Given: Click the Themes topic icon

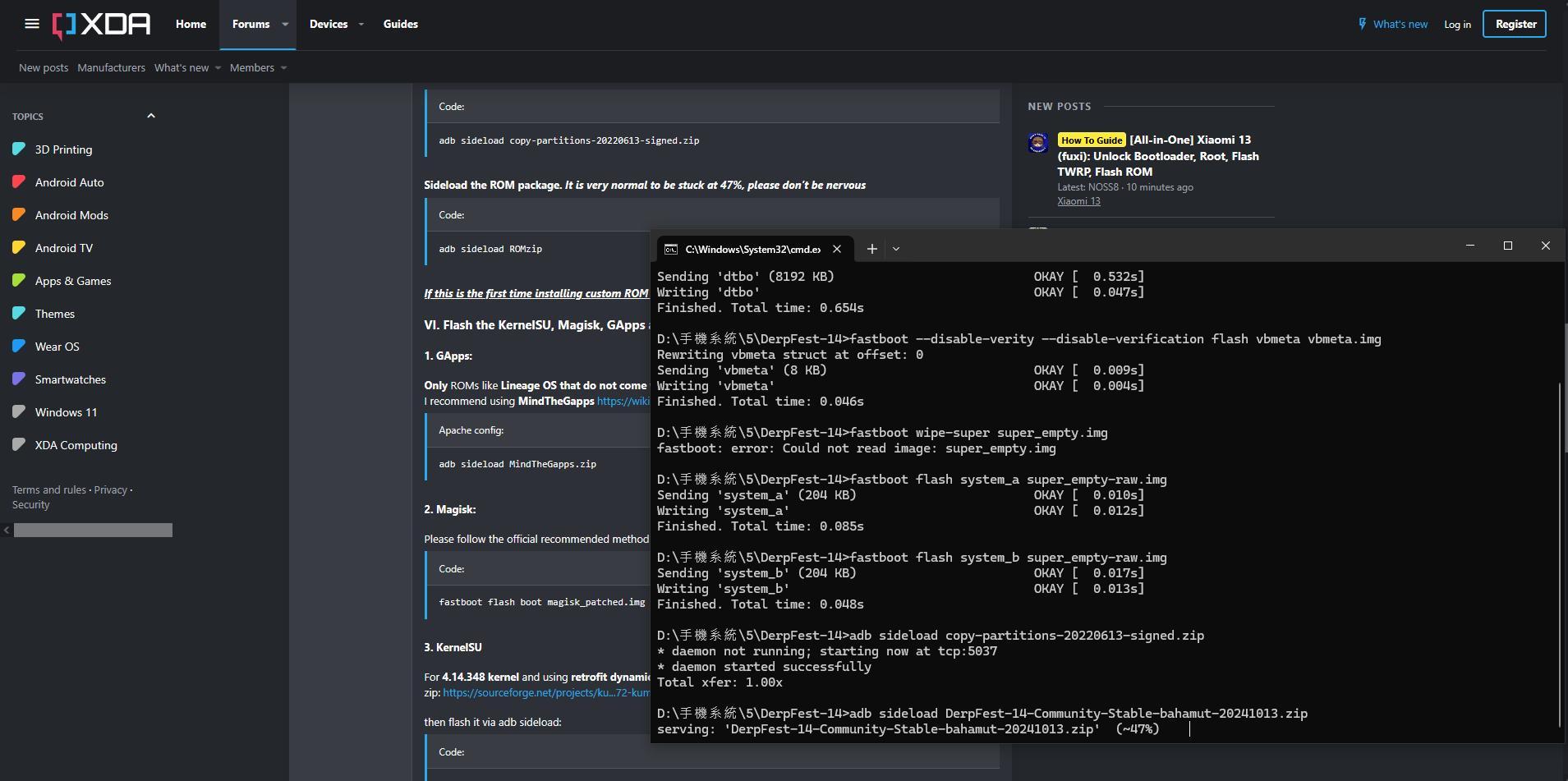Looking at the screenshot, I should 19,314.
